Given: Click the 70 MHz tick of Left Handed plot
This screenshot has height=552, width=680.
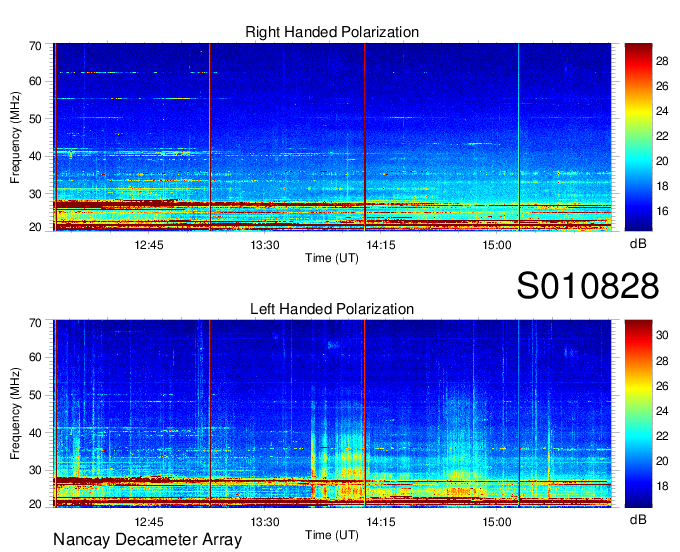Looking at the screenshot, I should (36, 323).
